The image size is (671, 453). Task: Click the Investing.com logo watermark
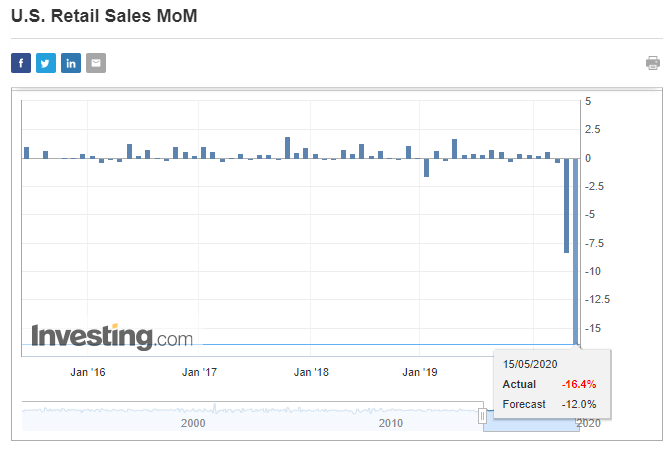coord(112,336)
